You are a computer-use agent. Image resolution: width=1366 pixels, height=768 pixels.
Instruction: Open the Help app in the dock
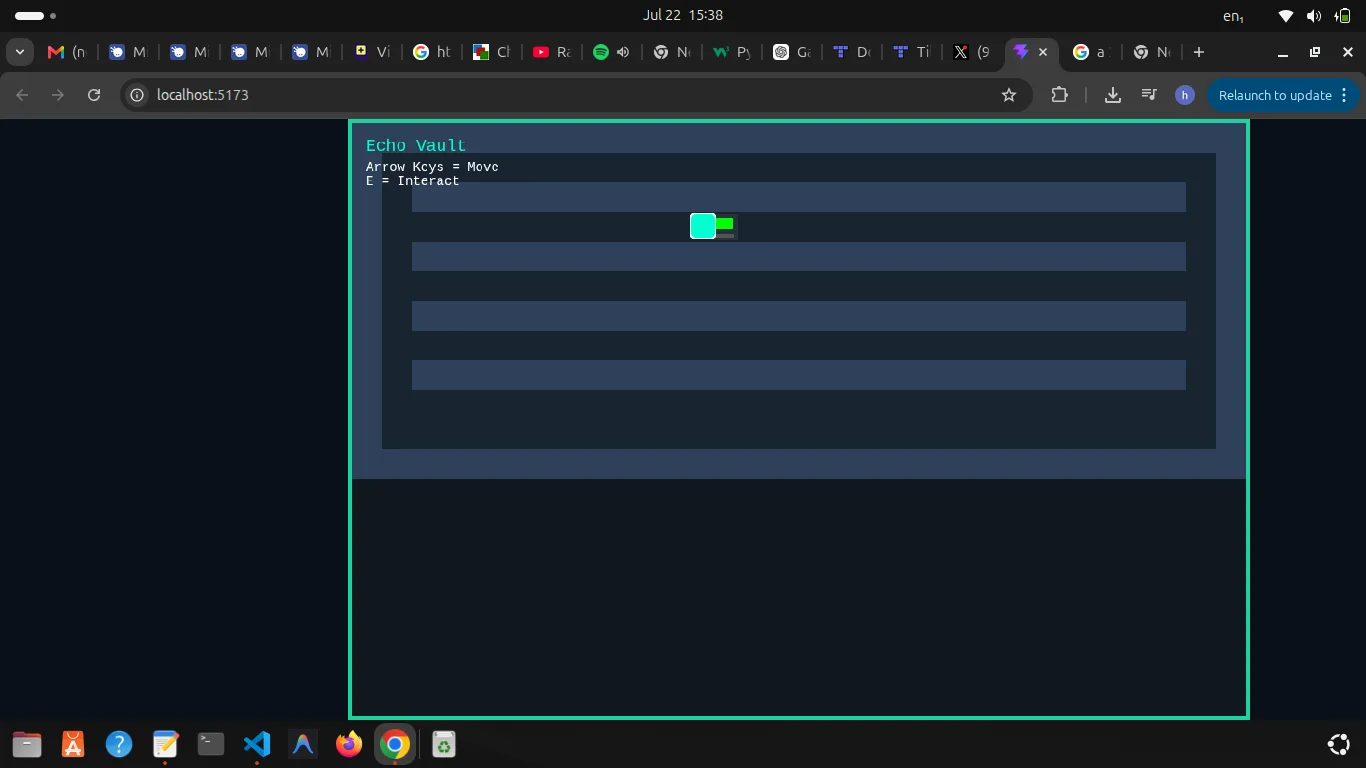(x=119, y=744)
